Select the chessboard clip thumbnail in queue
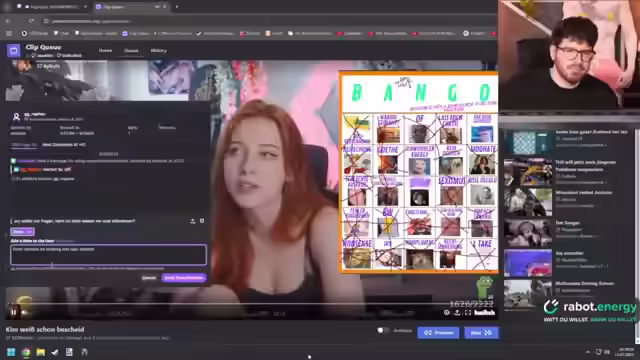Viewport: 640px width, 360px height. (x=528, y=143)
